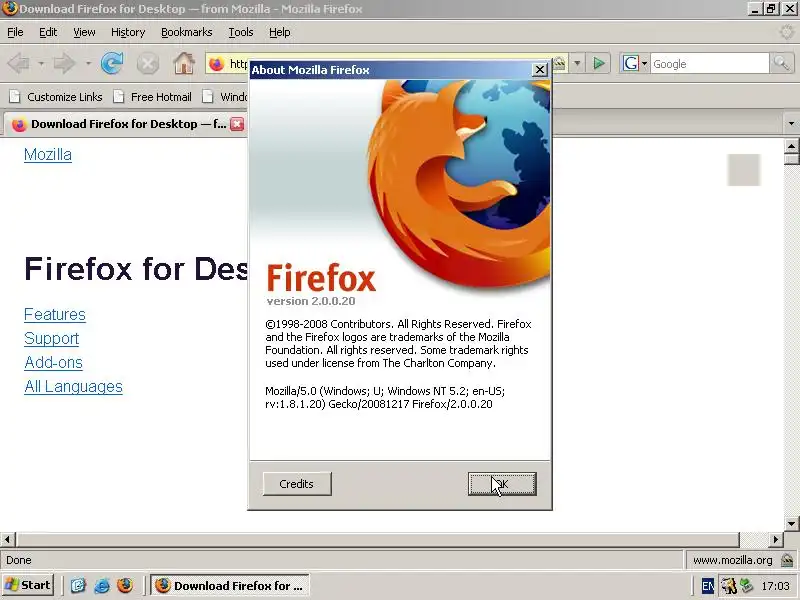Click the Download Firefox taskbar button
The height and width of the screenshot is (600, 800).
click(x=230, y=585)
